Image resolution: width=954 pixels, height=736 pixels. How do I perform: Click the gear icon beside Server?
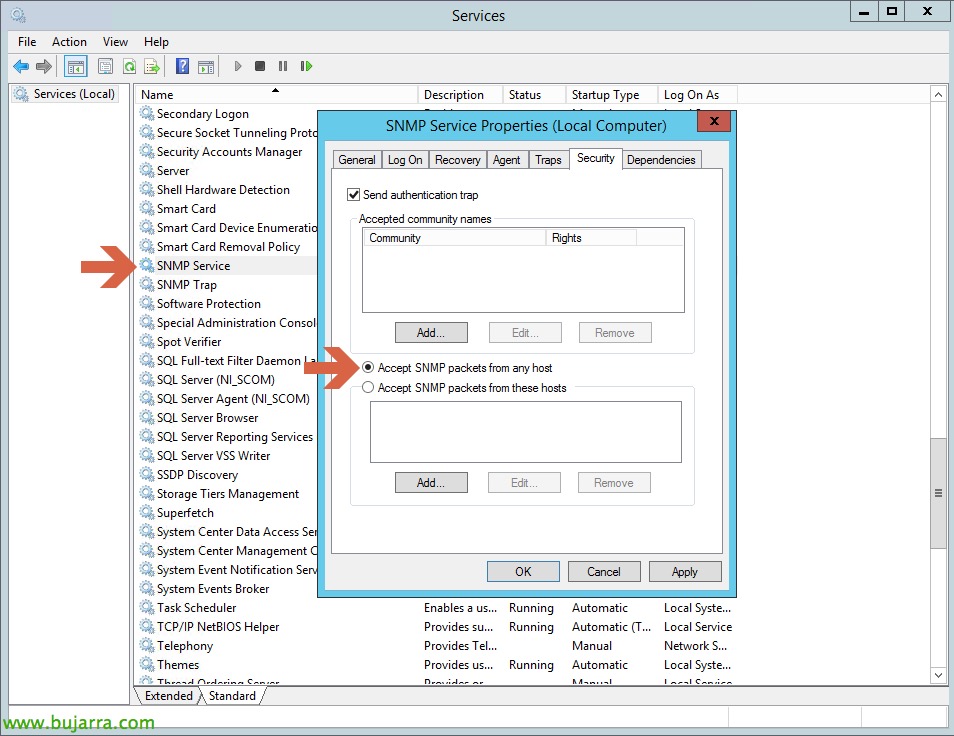coord(147,170)
